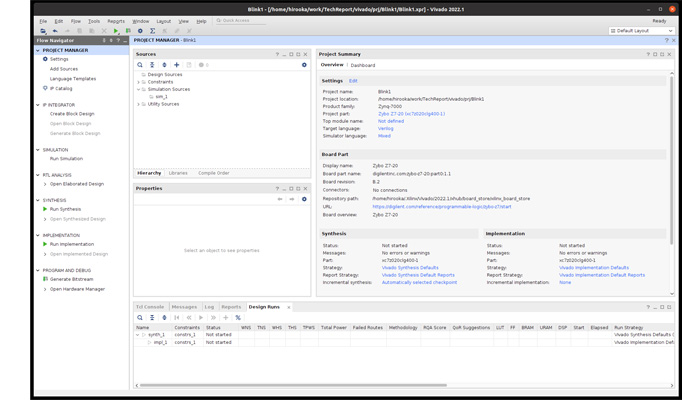Click the Properties panel forward arrow
The height and width of the screenshot is (400, 700).
tap(292, 199)
